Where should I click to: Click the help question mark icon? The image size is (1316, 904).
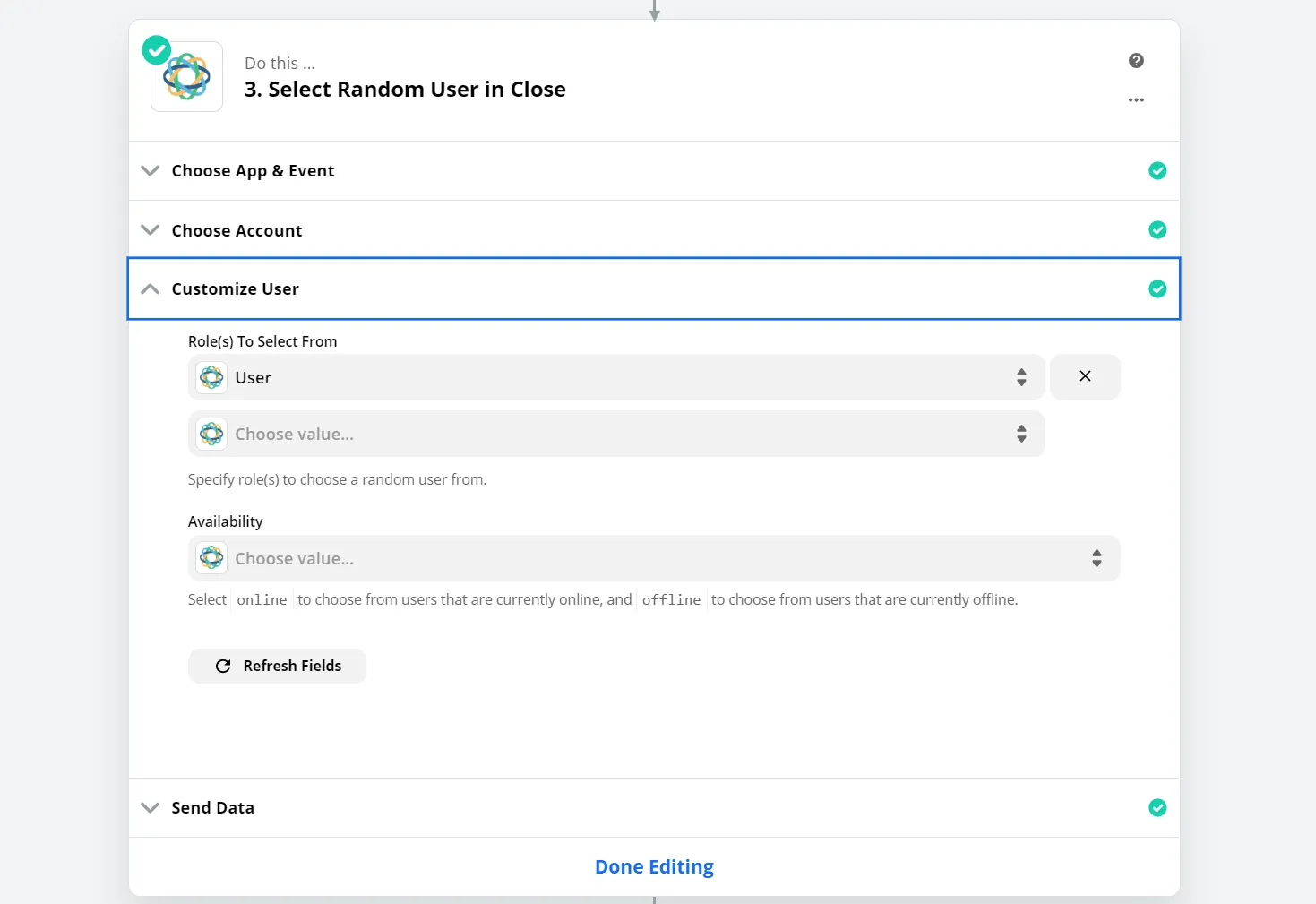pyautogui.click(x=1136, y=61)
